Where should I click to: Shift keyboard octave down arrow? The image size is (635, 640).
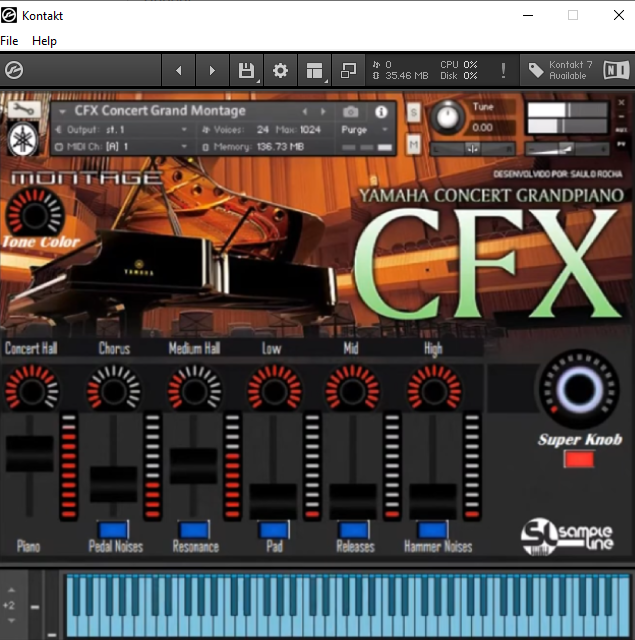[x=11, y=621]
